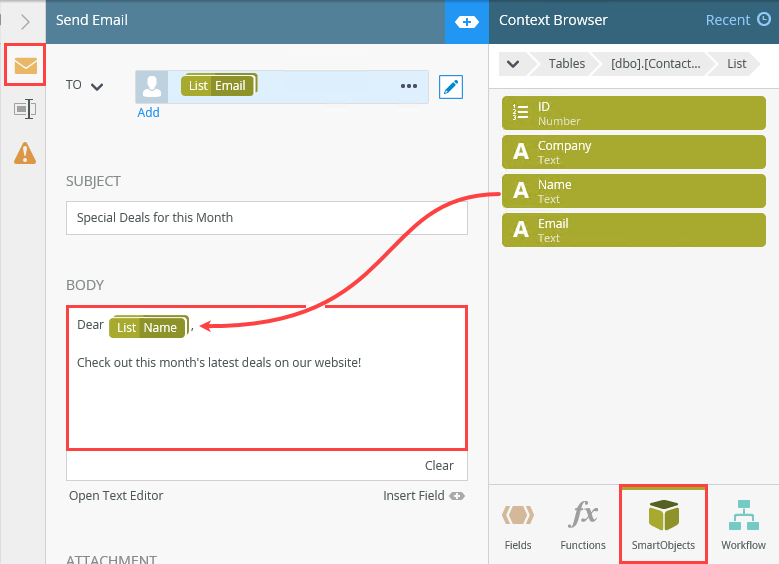Select the List Name token in body

coord(149,327)
